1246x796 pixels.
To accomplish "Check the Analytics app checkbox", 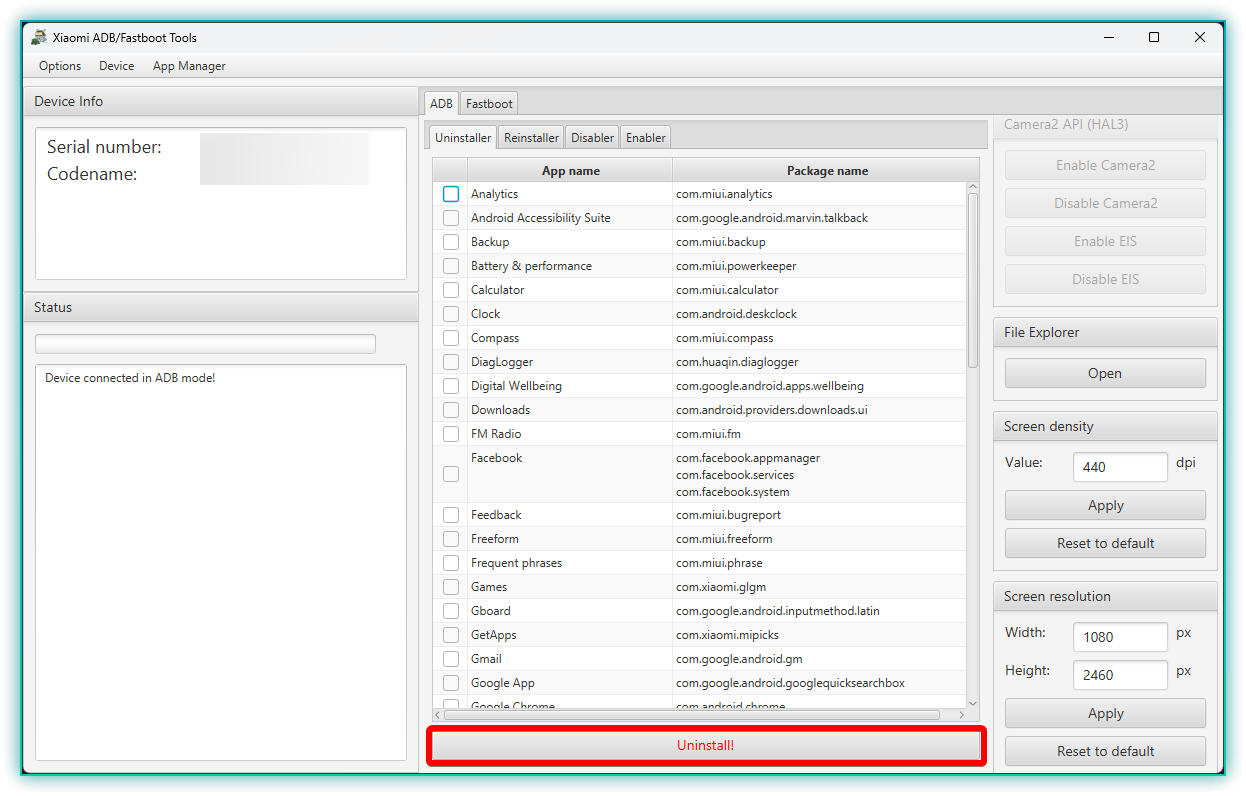I will tap(451, 194).
